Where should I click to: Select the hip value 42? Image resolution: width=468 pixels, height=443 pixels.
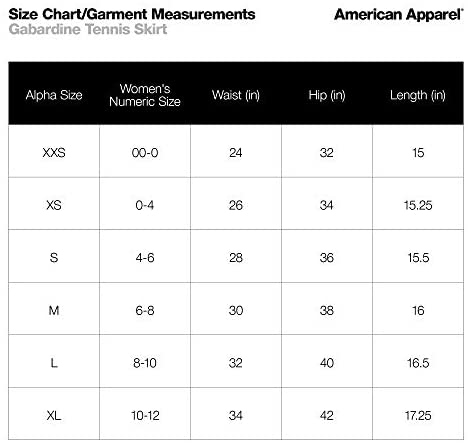coord(327,415)
